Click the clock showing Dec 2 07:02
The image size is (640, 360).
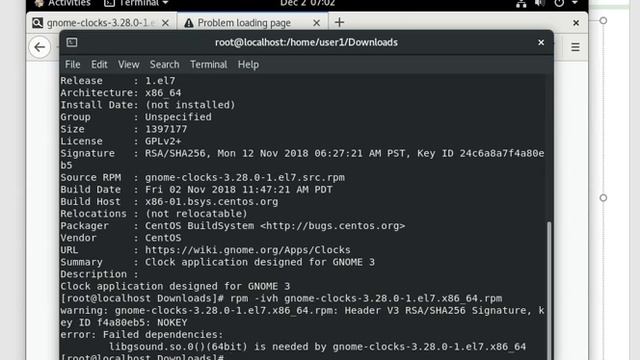pyautogui.click(x=307, y=3)
